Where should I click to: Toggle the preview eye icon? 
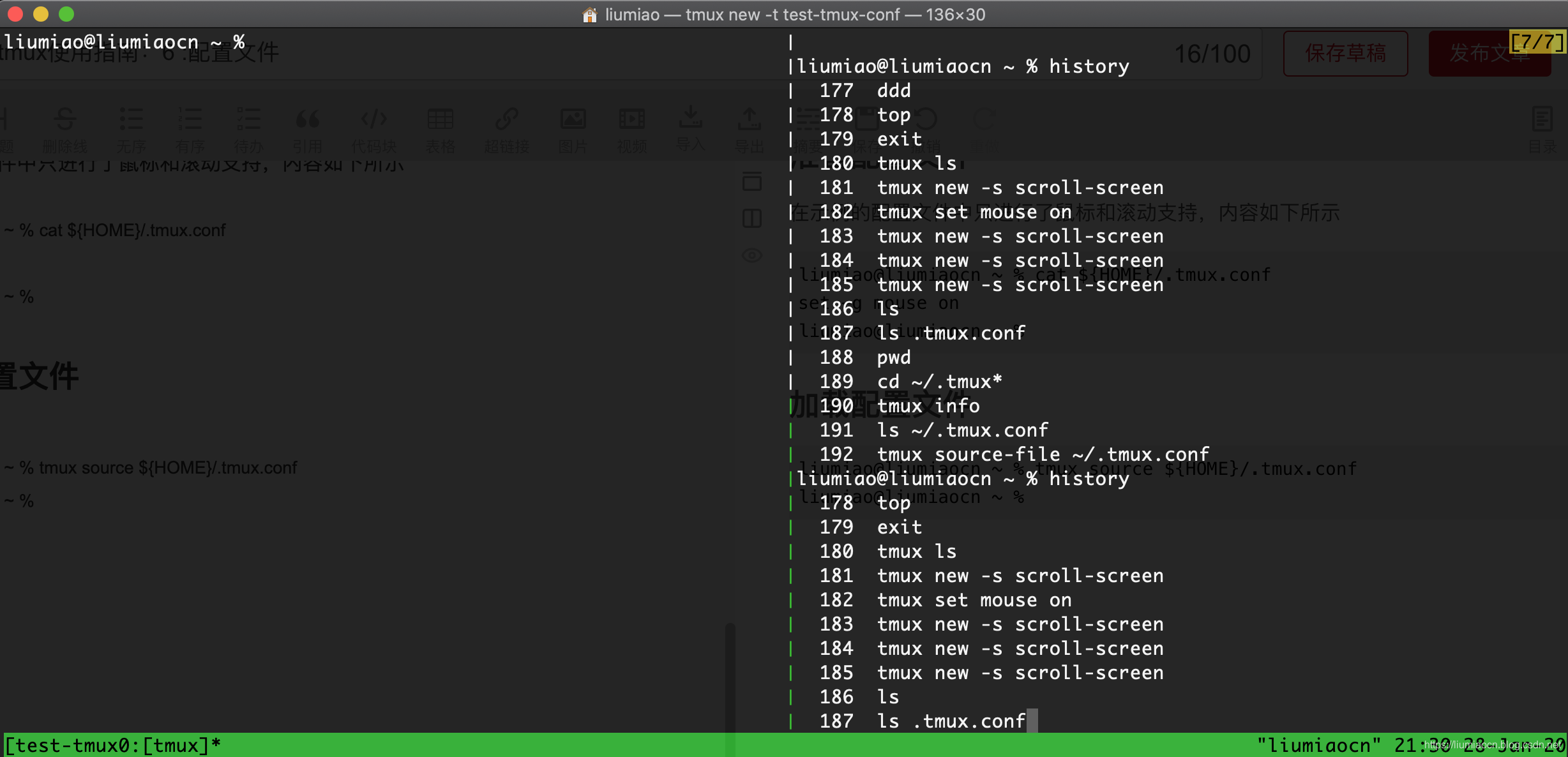pos(752,255)
